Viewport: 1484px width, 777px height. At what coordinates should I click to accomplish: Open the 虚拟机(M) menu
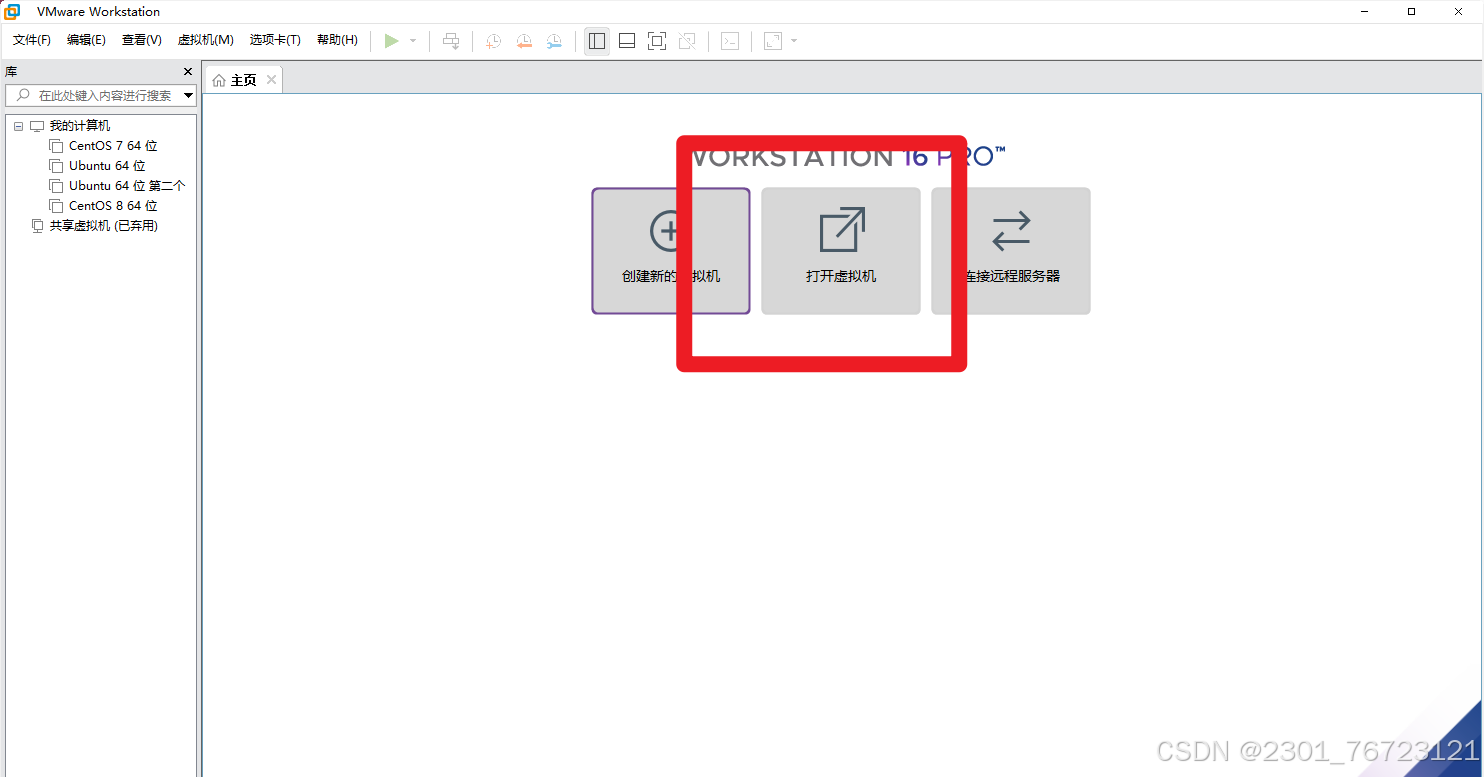pyautogui.click(x=206, y=40)
